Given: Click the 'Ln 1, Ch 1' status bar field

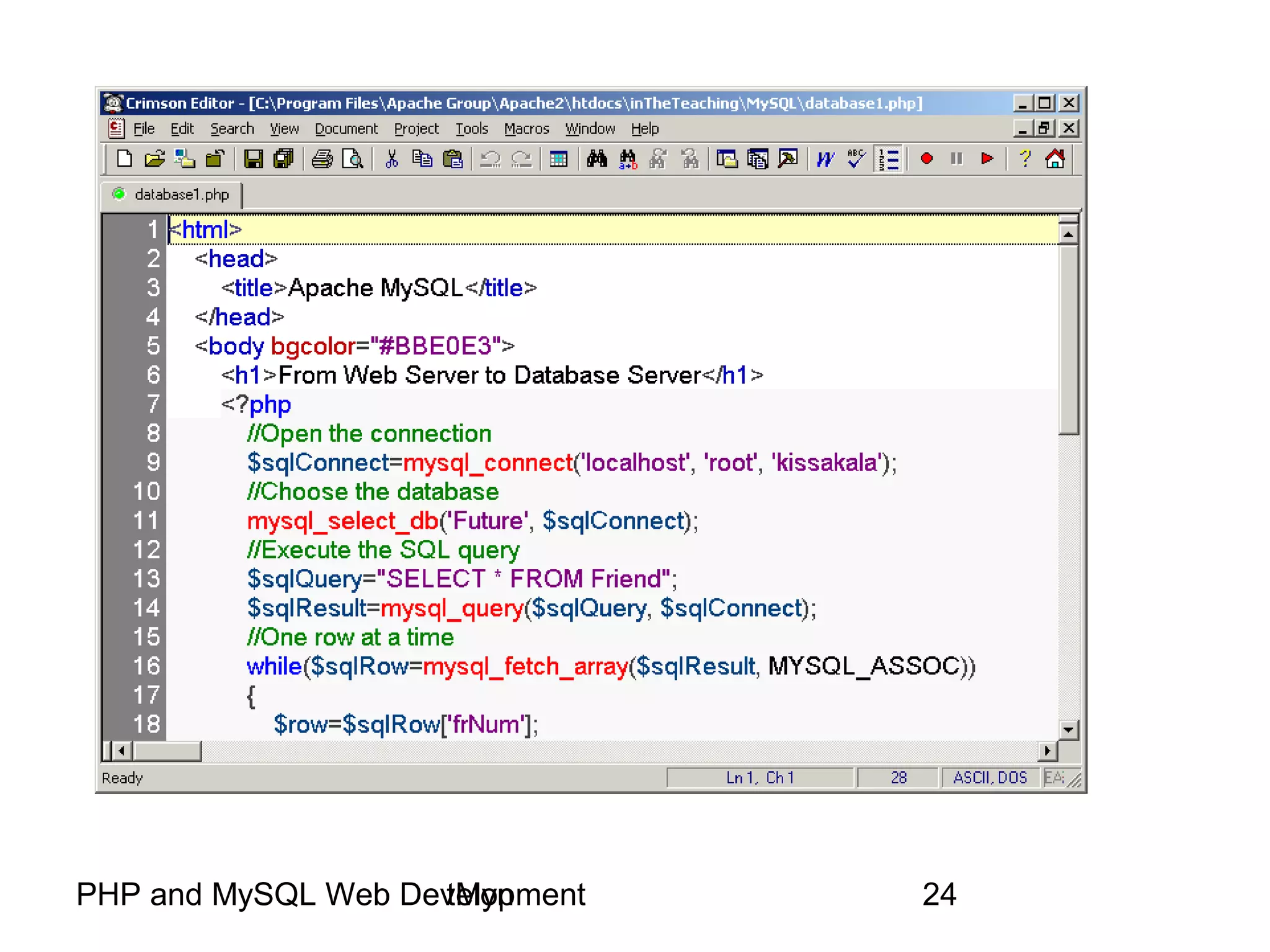Looking at the screenshot, I should [760, 778].
